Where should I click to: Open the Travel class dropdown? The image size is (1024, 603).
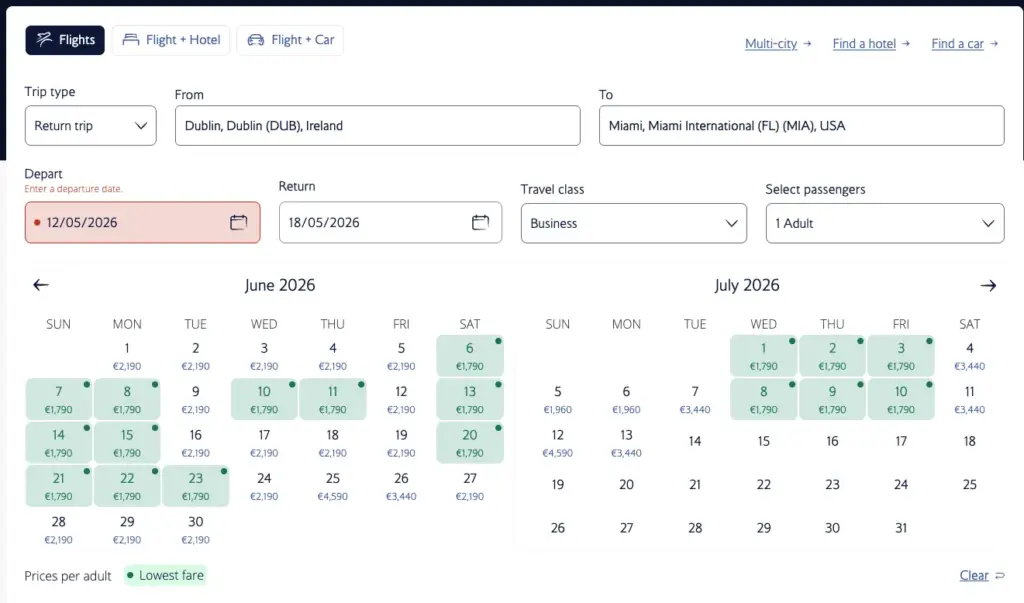[633, 222]
